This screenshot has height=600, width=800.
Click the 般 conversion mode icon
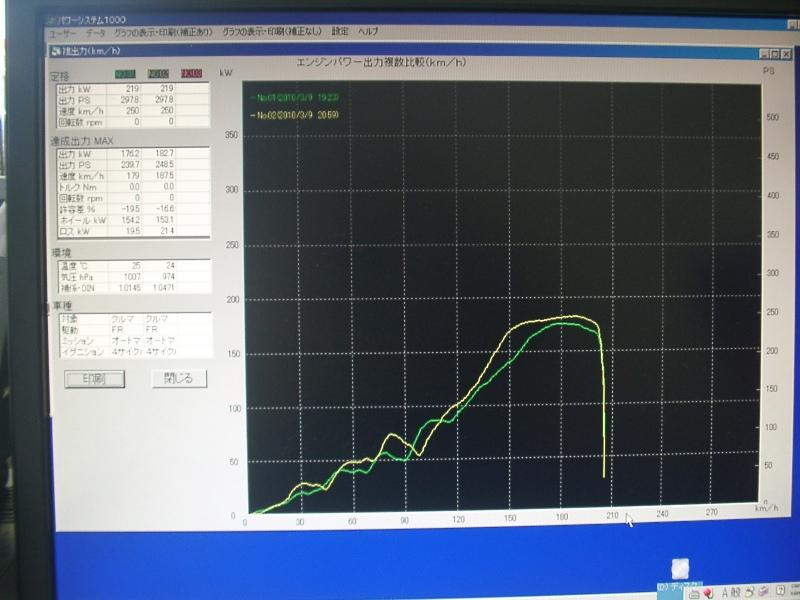point(736,592)
